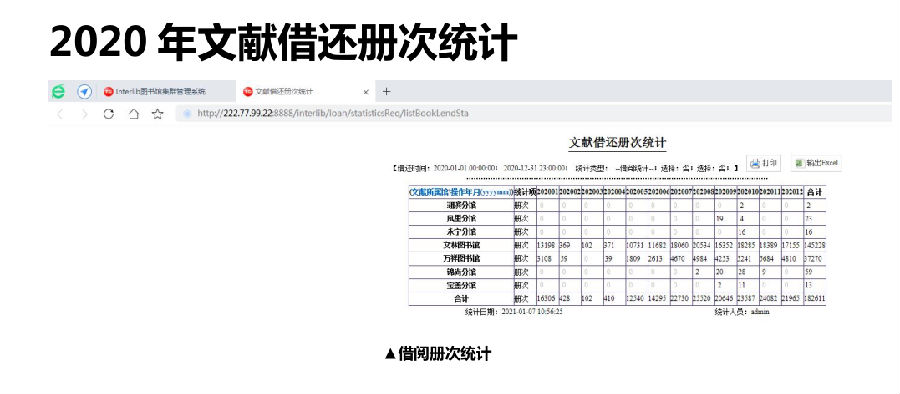Reload the page with the refresh icon
This screenshot has width=900, height=394.
pos(108,114)
